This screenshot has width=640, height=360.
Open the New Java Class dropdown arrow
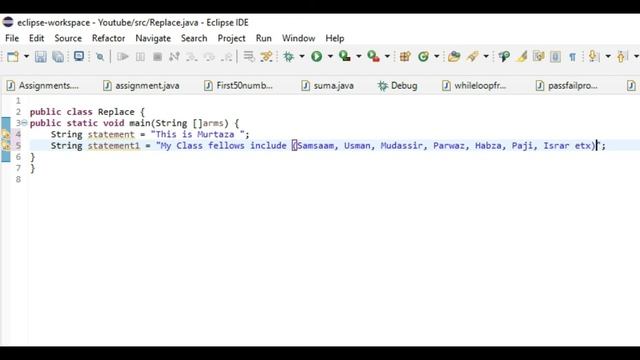(x=436, y=56)
